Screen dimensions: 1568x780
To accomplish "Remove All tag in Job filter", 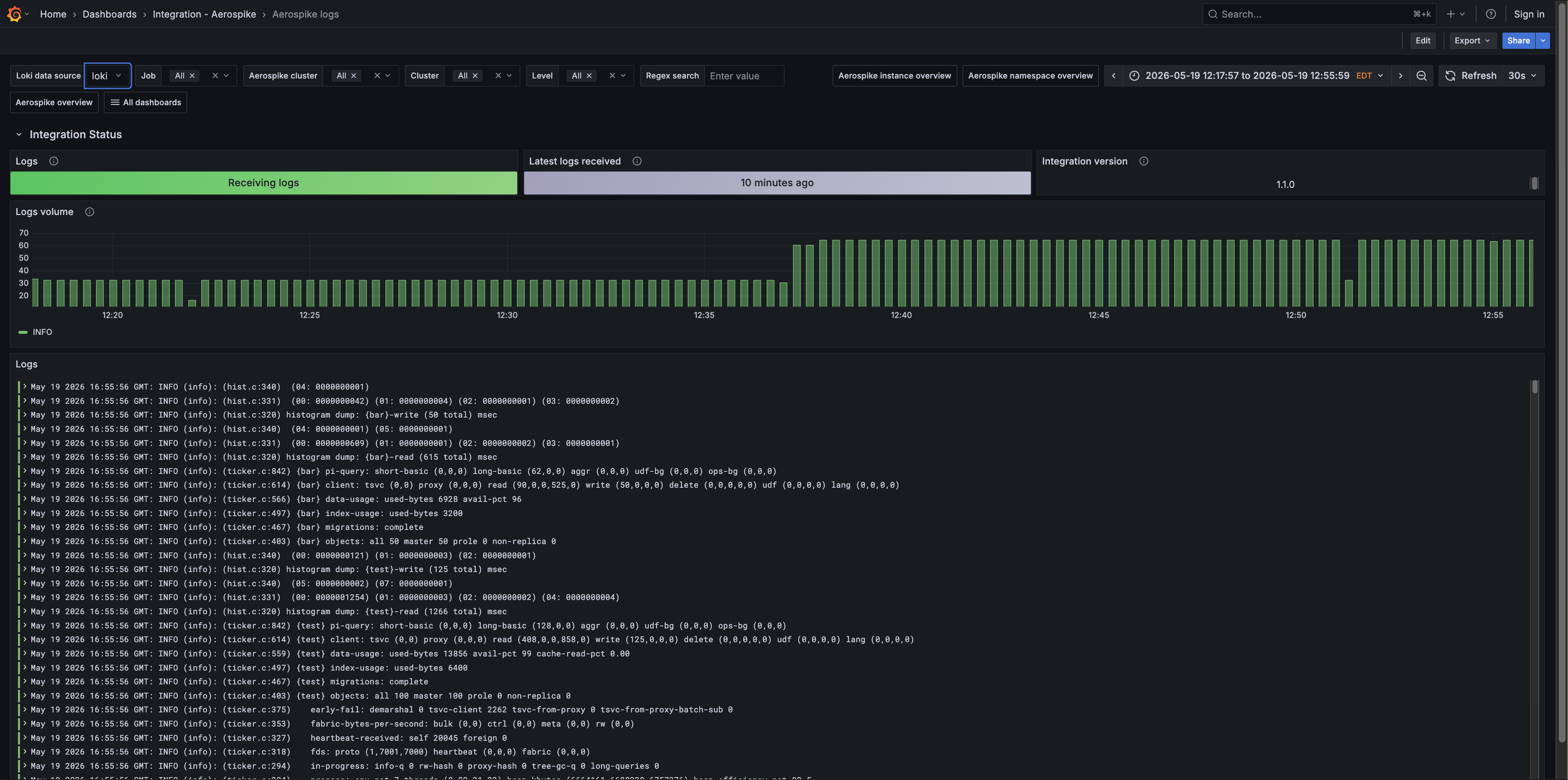I will point(192,76).
